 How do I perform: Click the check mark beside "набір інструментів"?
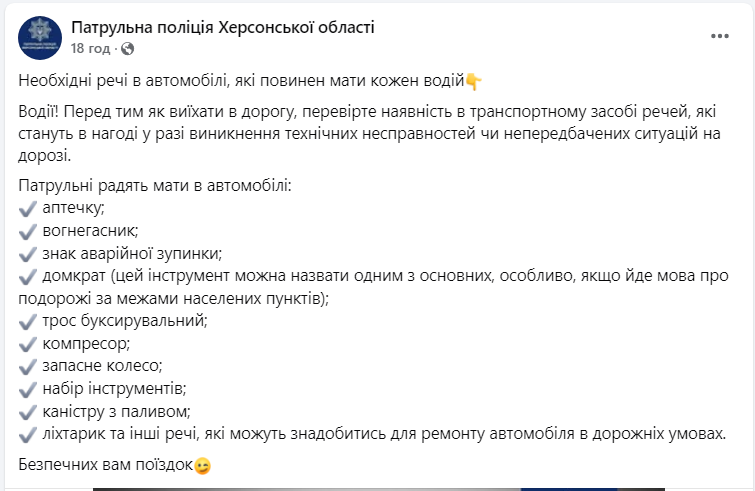(x=28, y=389)
